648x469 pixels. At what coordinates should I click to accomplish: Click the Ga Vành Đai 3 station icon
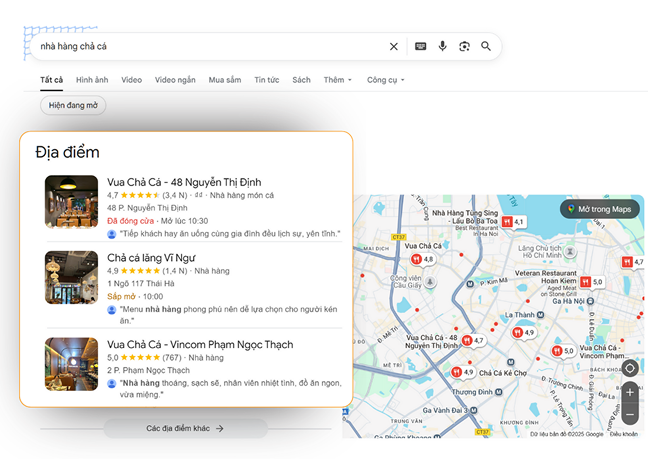click(474, 410)
